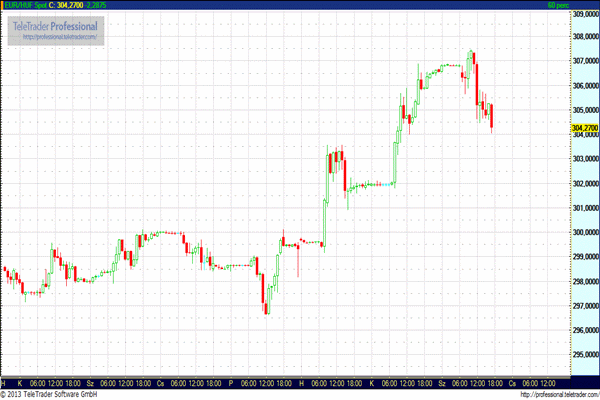Click the © 2013 TeleTrader Software GmbH text
Viewport: 600px width, 400px height.
48,394
